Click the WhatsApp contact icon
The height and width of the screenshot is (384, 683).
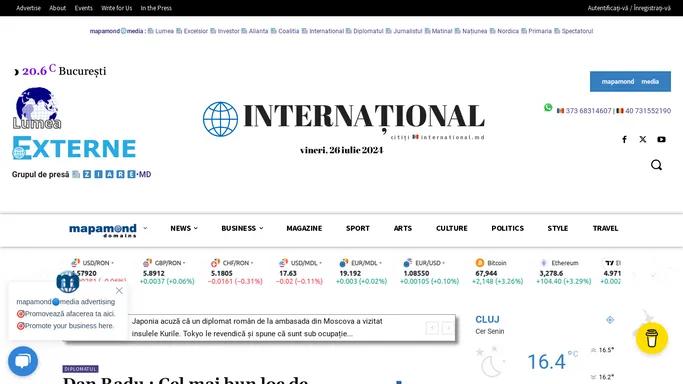pyautogui.click(x=548, y=108)
